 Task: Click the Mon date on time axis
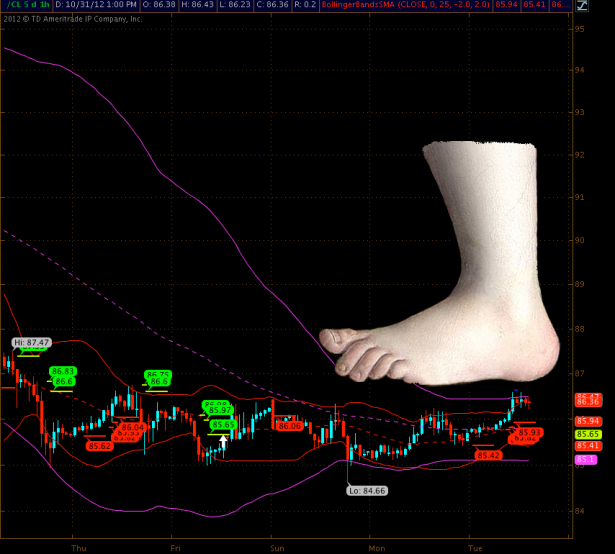pyautogui.click(x=377, y=547)
